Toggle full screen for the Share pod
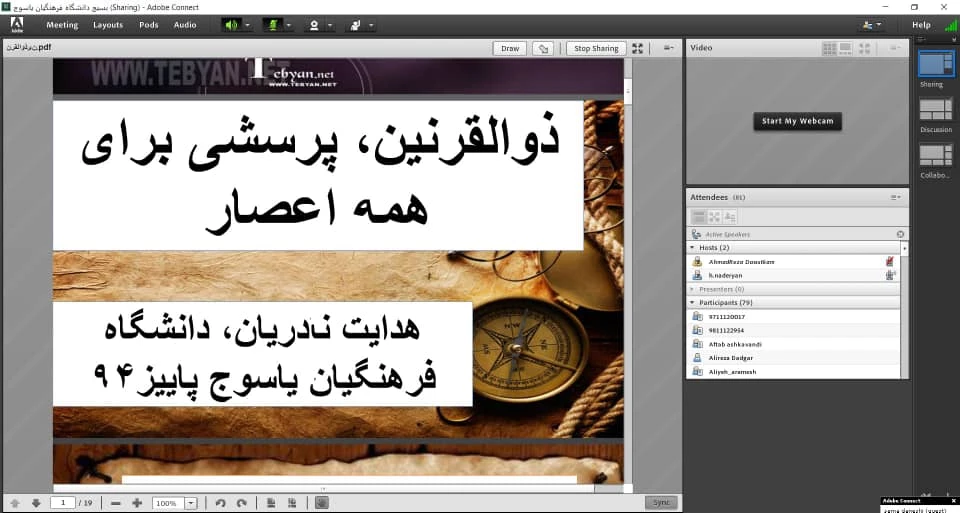 [x=638, y=48]
